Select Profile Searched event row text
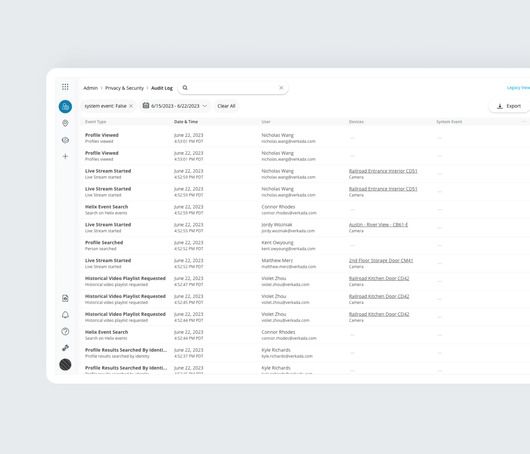The width and height of the screenshot is (530, 454). click(x=104, y=242)
